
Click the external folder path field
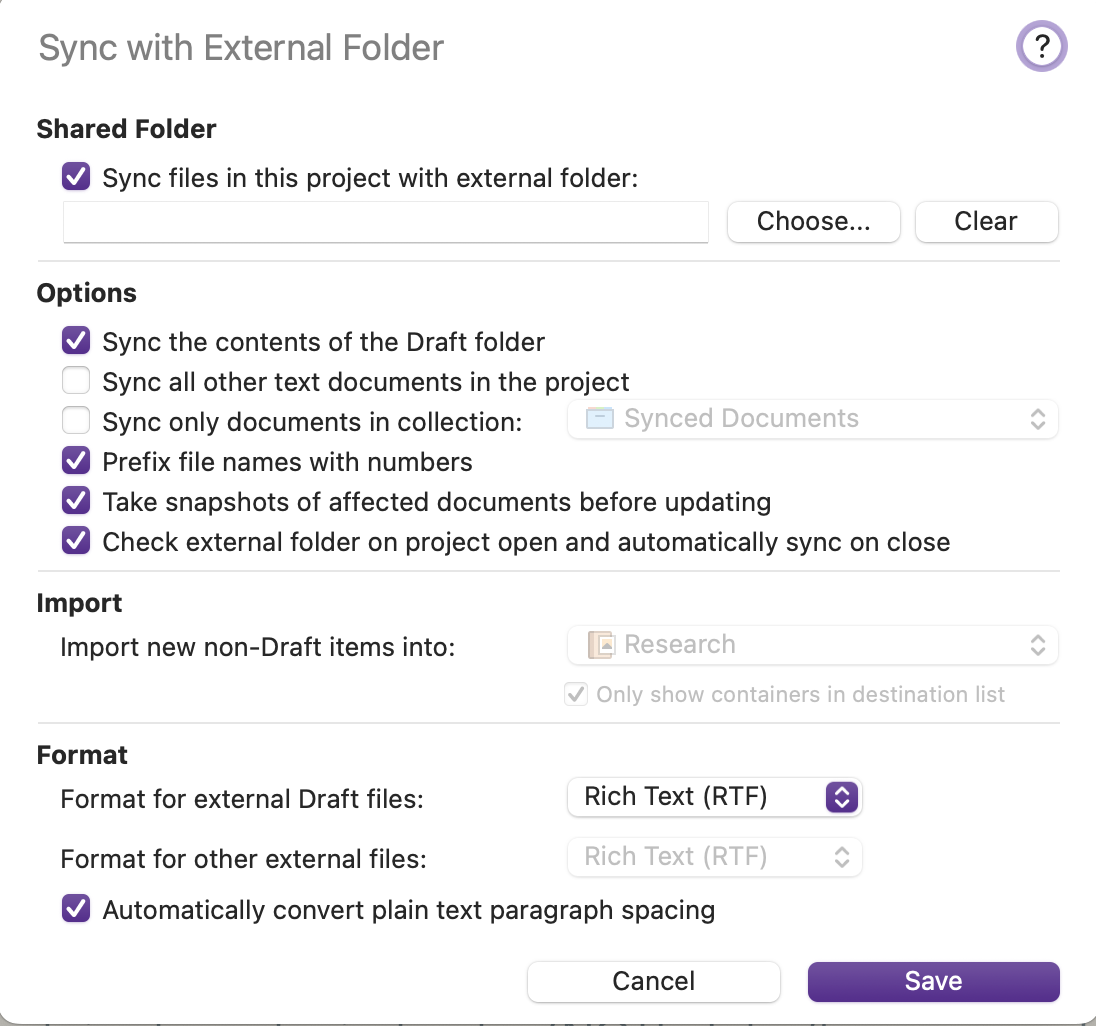(x=386, y=222)
